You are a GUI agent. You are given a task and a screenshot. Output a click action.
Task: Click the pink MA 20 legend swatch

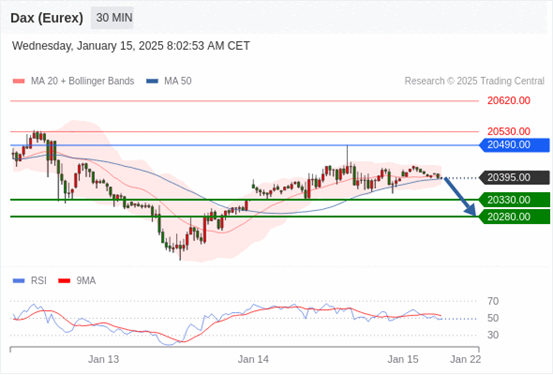click(x=19, y=81)
